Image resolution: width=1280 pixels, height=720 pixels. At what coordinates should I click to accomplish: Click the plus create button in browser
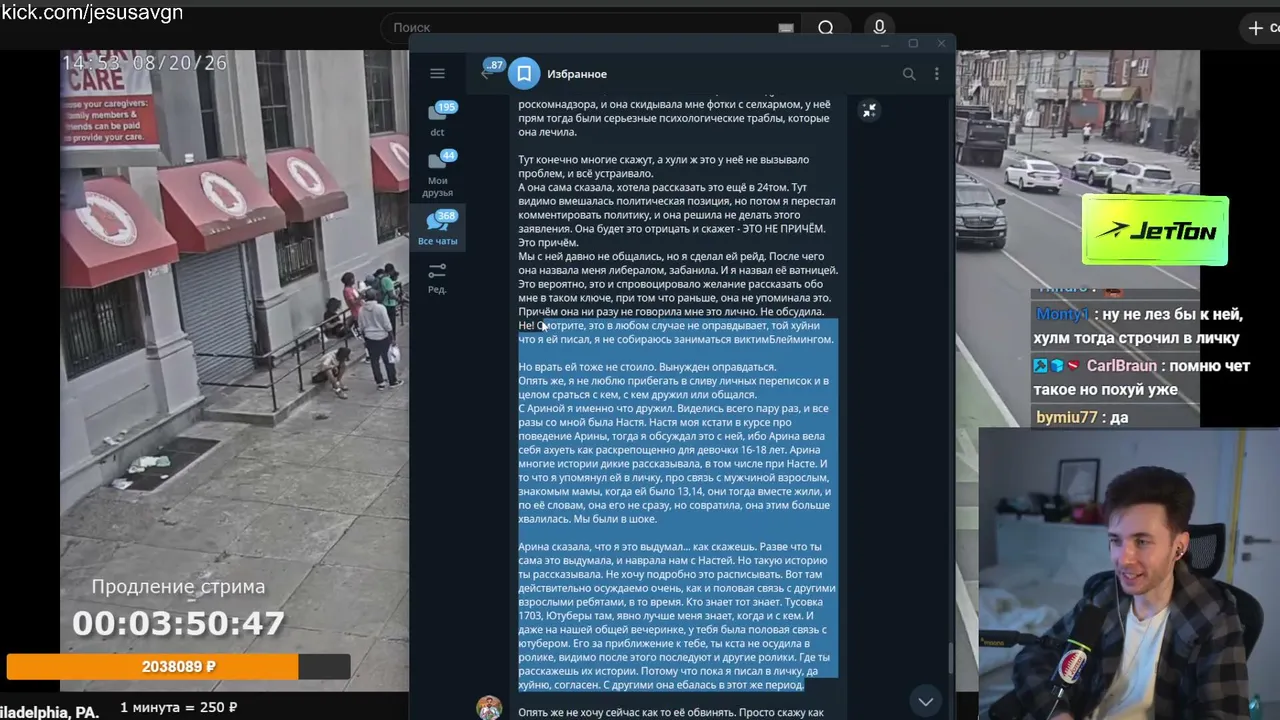coord(1256,28)
